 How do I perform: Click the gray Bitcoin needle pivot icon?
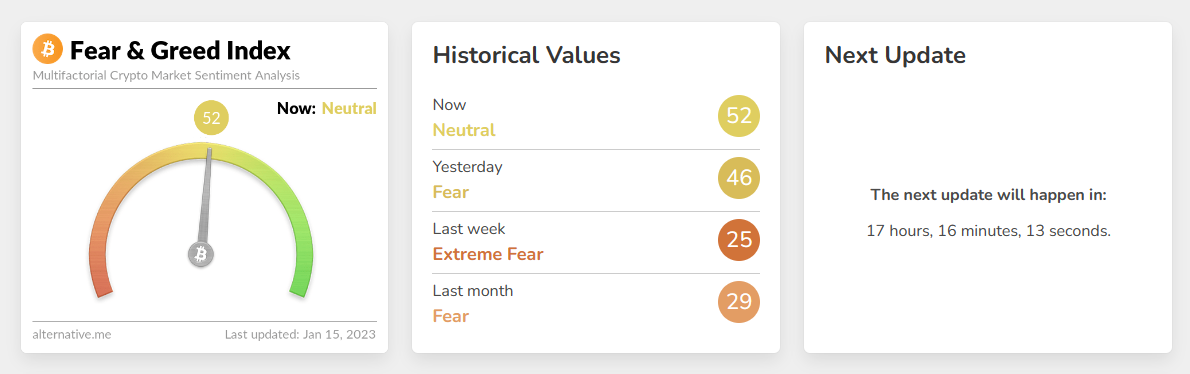[201, 254]
